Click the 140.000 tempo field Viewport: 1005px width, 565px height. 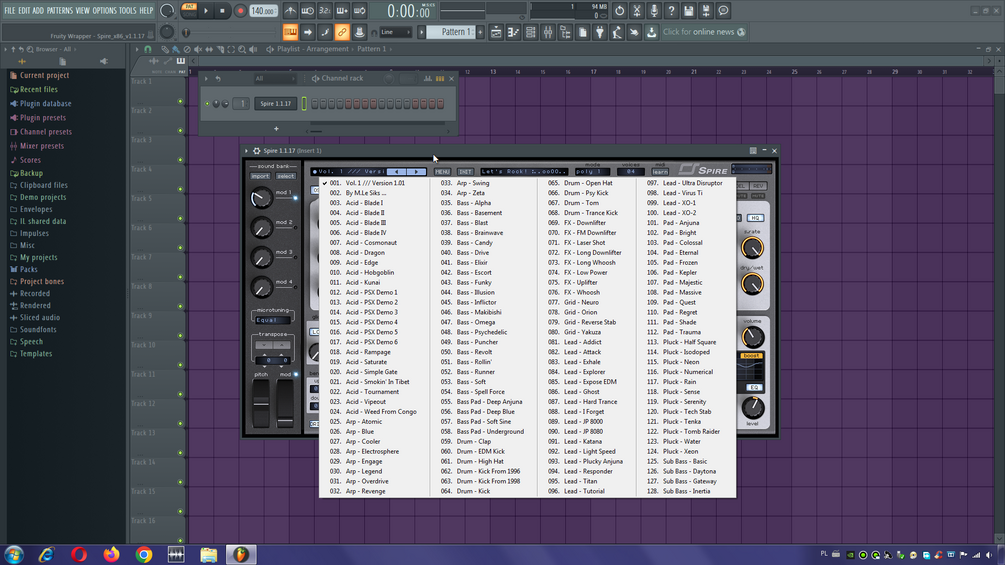[263, 11]
